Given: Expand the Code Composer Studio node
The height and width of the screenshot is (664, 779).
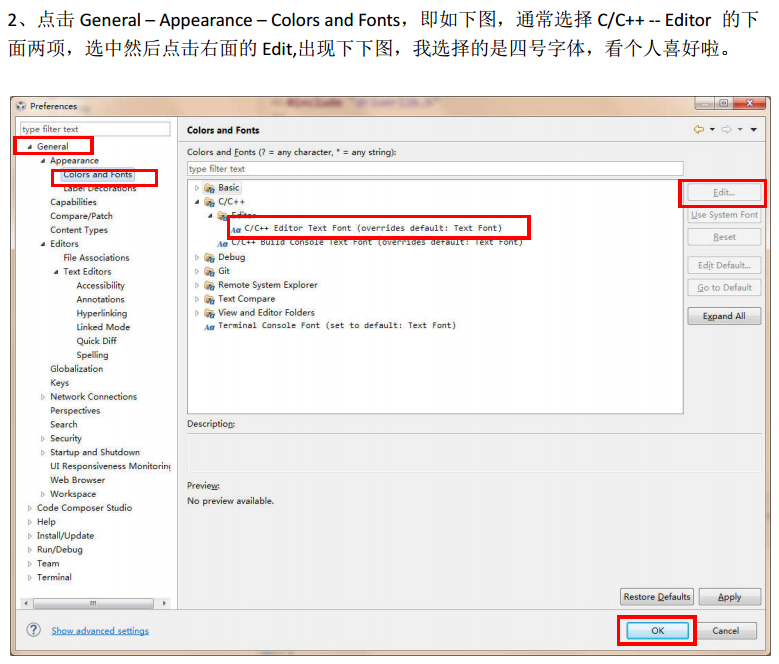Looking at the screenshot, I should 29,508.
